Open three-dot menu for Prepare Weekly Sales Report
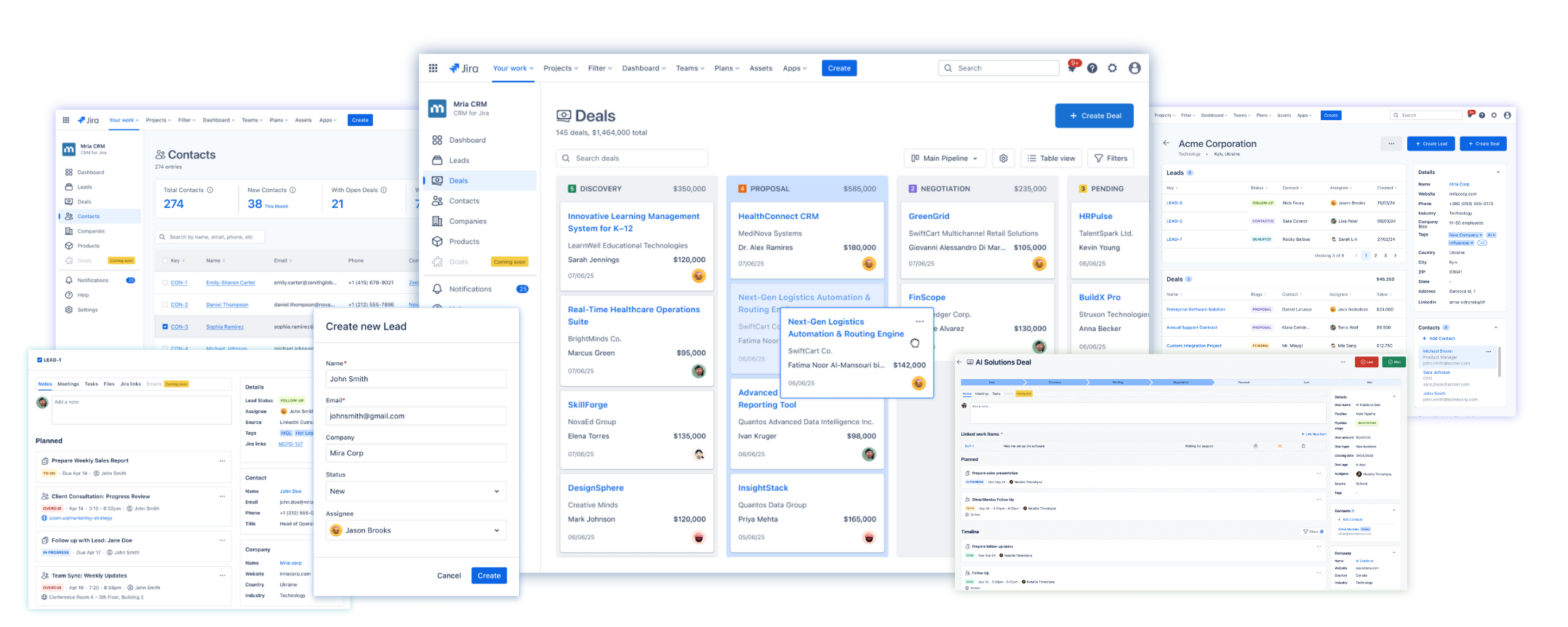Image resolution: width=1568 pixels, height=627 pixels. click(x=223, y=461)
